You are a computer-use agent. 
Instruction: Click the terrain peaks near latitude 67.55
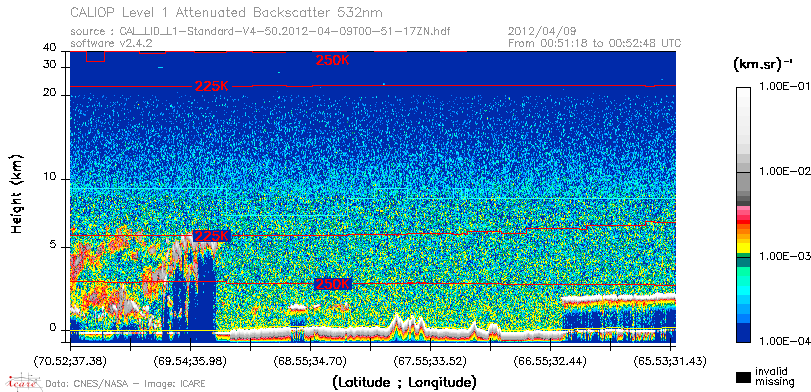point(409,326)
